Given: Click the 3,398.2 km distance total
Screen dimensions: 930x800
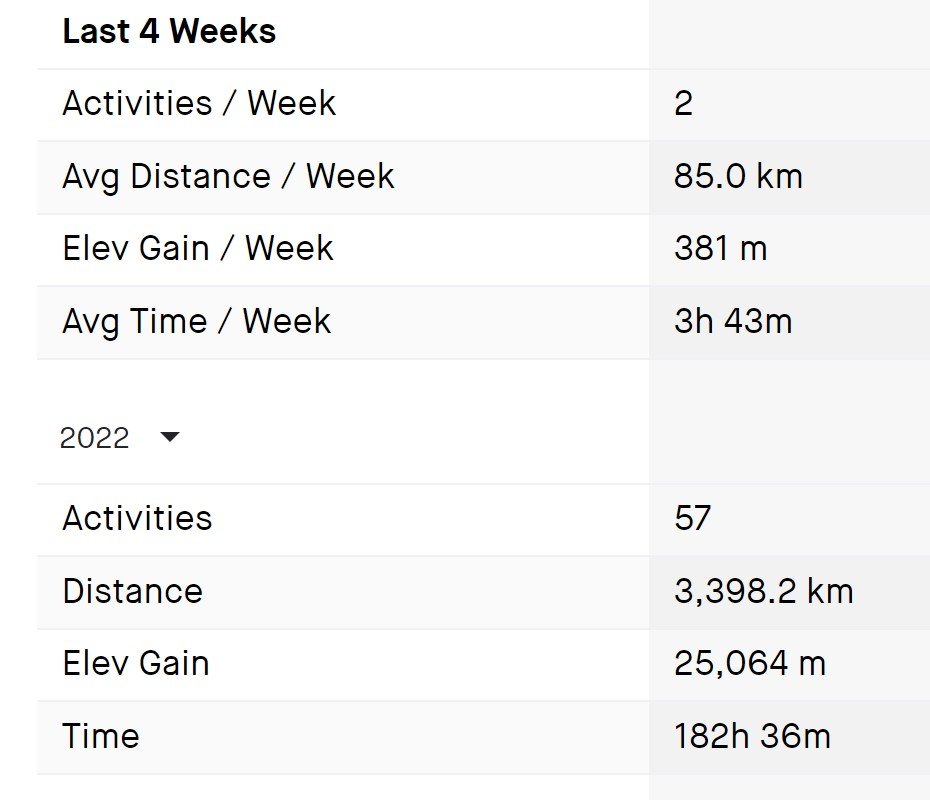Looking at the screenshot, I should pyautogui.click(x=763, y=591).
